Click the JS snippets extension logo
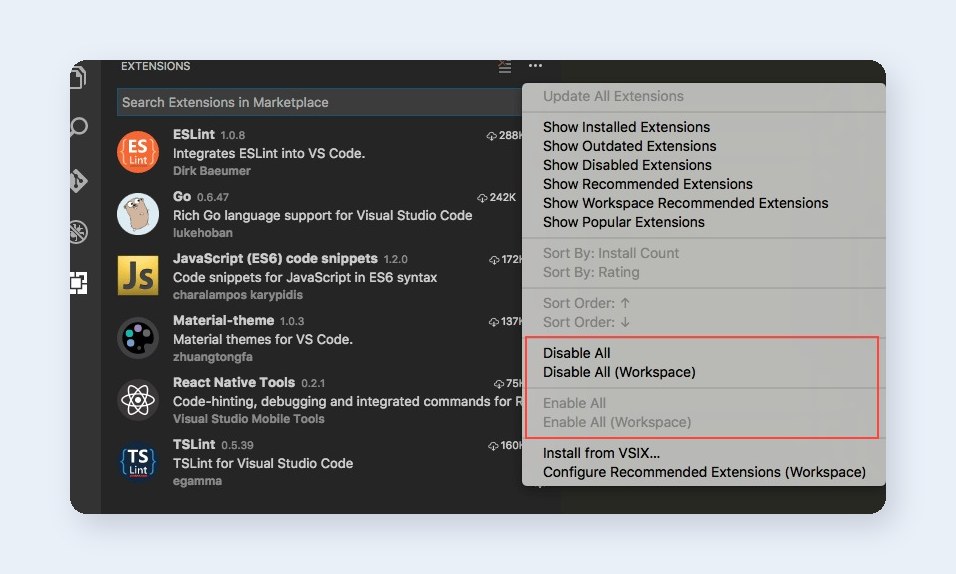Image resolution: width=956 pixels, height=574 pixels. pyautogui.click(x=138, y=276)
